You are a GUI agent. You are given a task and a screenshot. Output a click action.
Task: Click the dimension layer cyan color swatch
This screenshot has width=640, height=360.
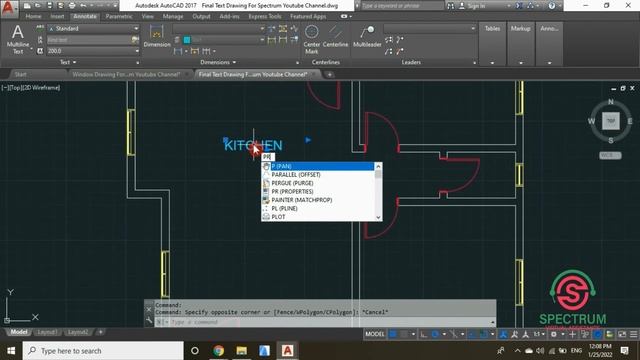coord(187,40)
